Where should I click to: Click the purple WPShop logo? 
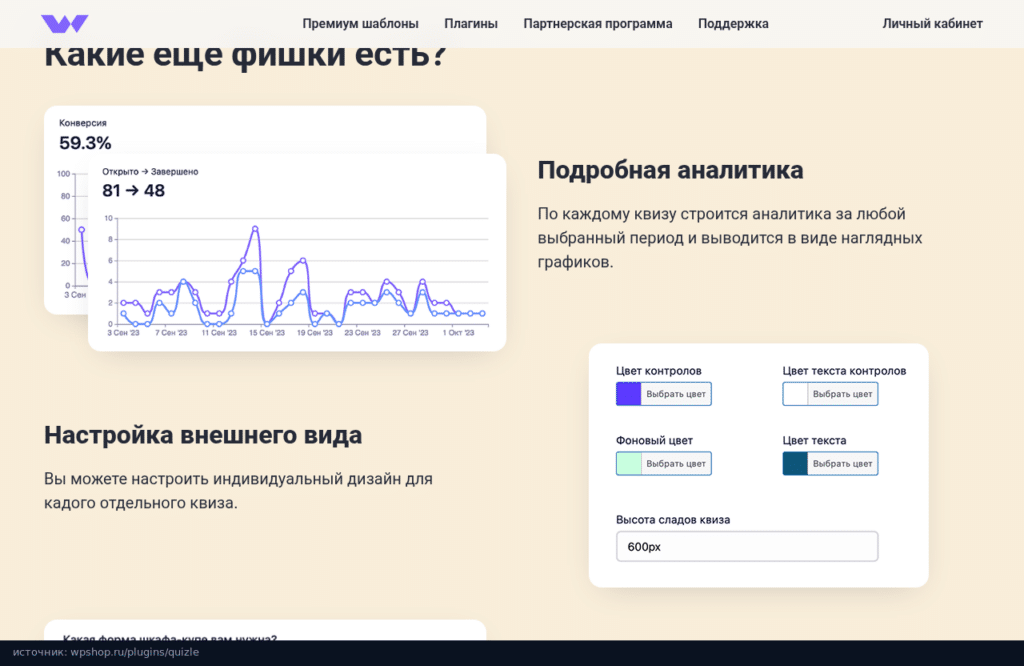point(65,24)
